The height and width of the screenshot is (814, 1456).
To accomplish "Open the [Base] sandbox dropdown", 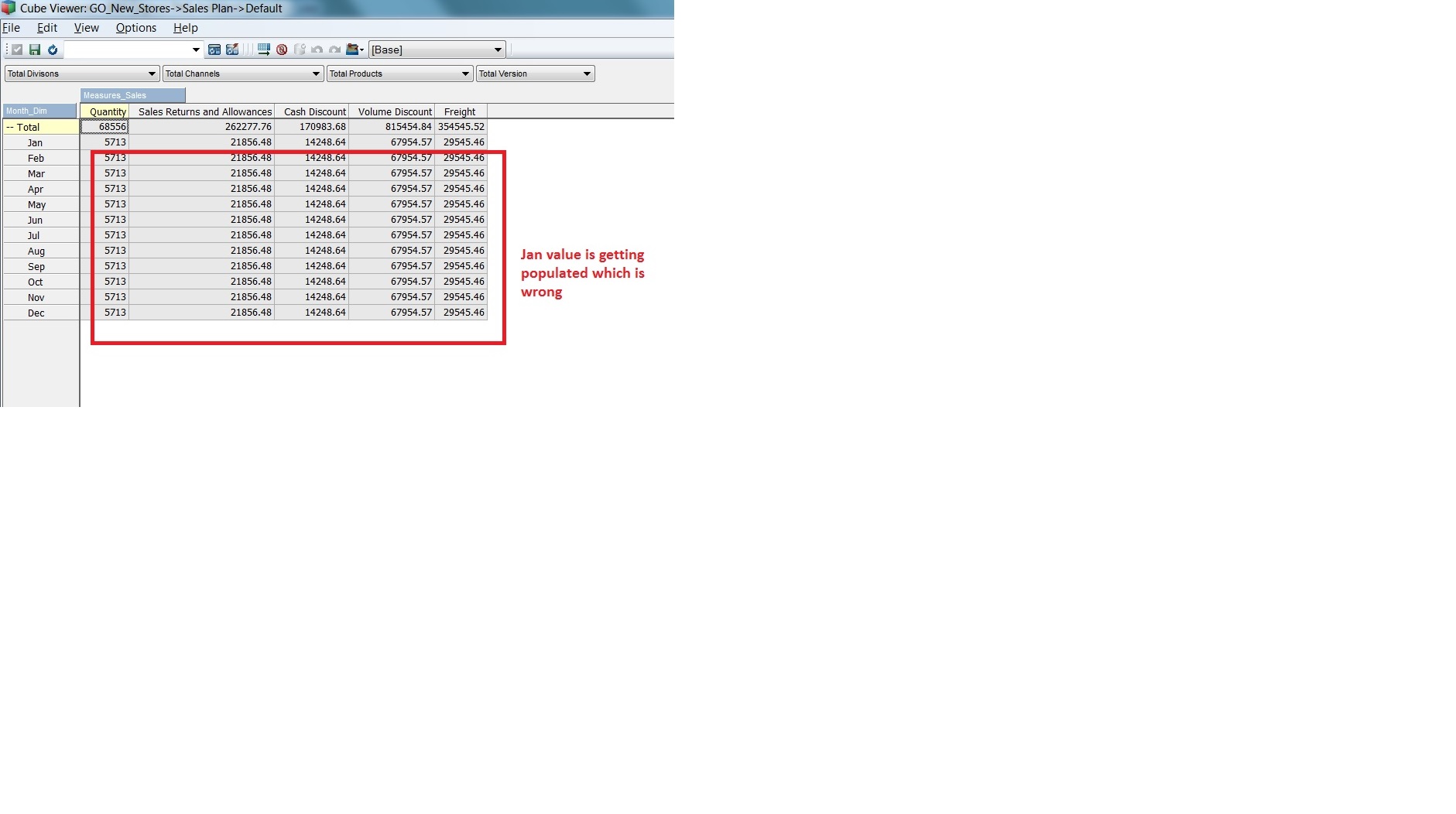I will (x=437, y=50).
